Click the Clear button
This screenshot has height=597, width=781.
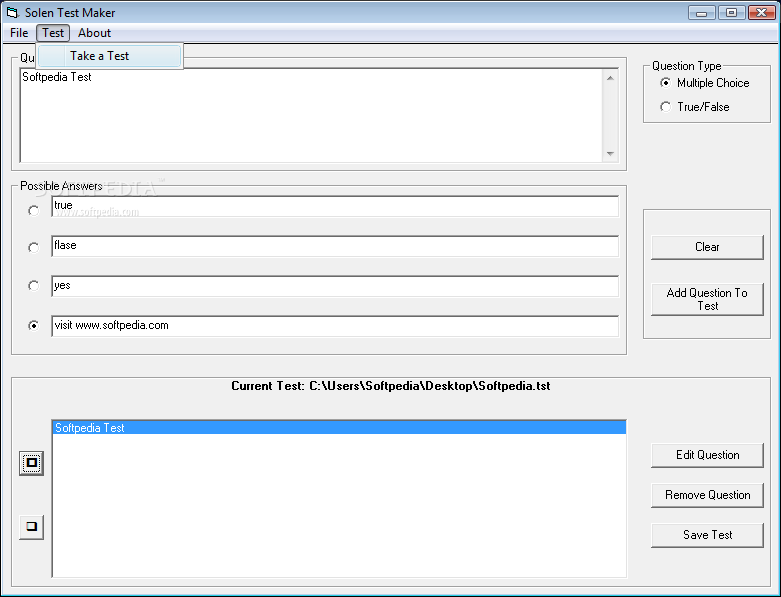coord(707,247)
